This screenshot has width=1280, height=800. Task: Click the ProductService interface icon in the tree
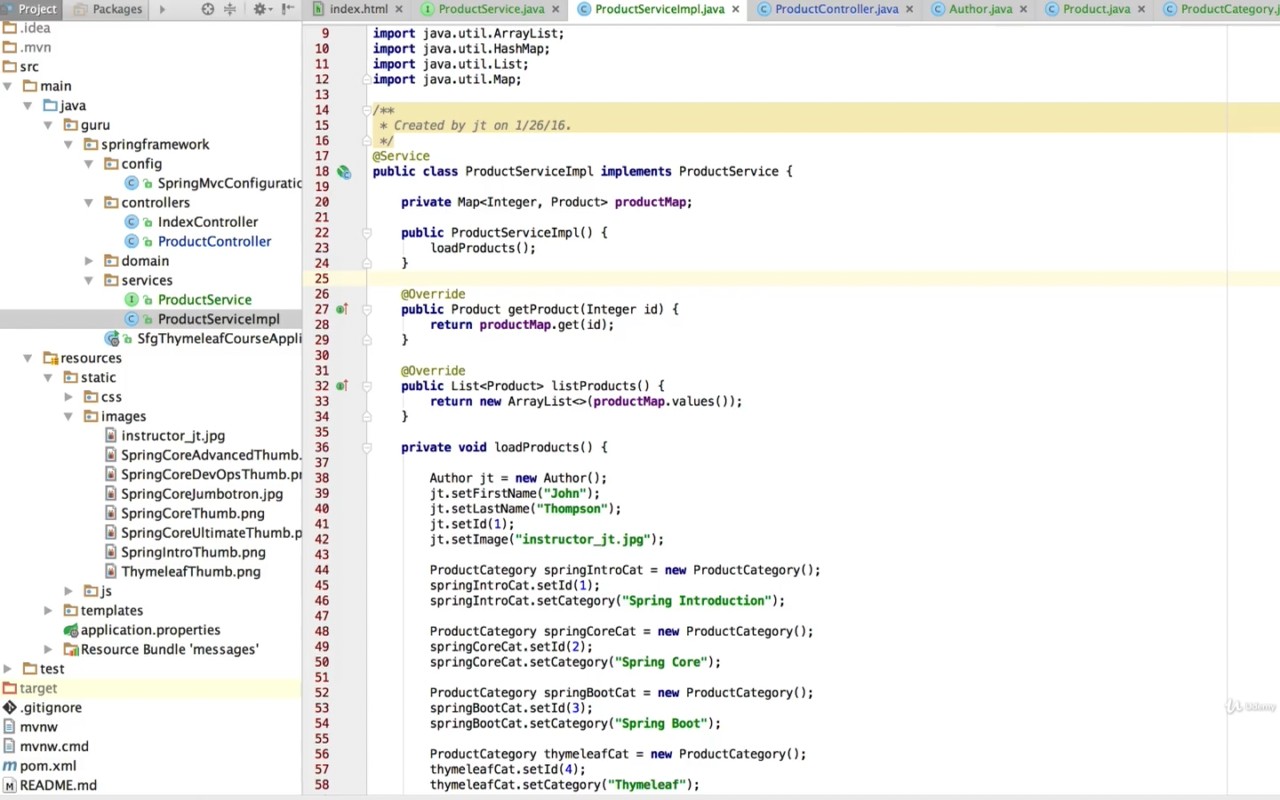click(131, 300)
